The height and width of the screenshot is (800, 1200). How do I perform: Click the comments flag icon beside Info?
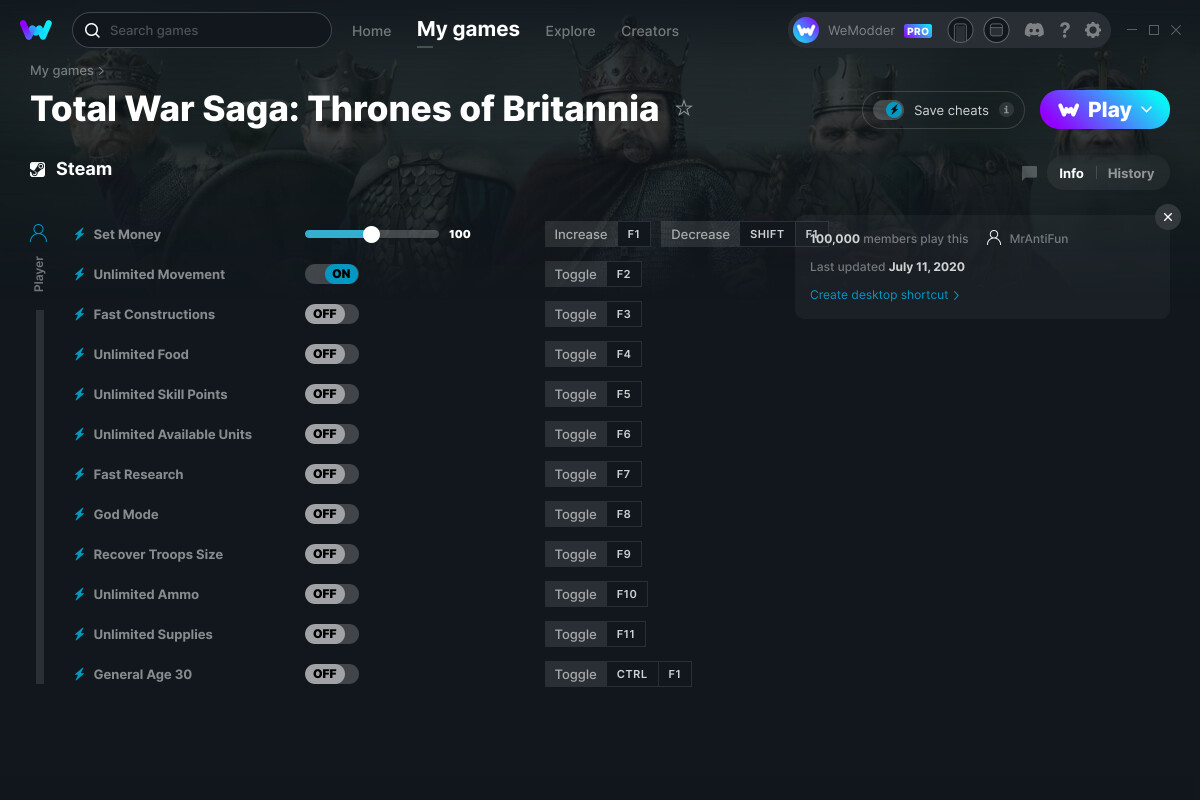(x=1029, y=173)
